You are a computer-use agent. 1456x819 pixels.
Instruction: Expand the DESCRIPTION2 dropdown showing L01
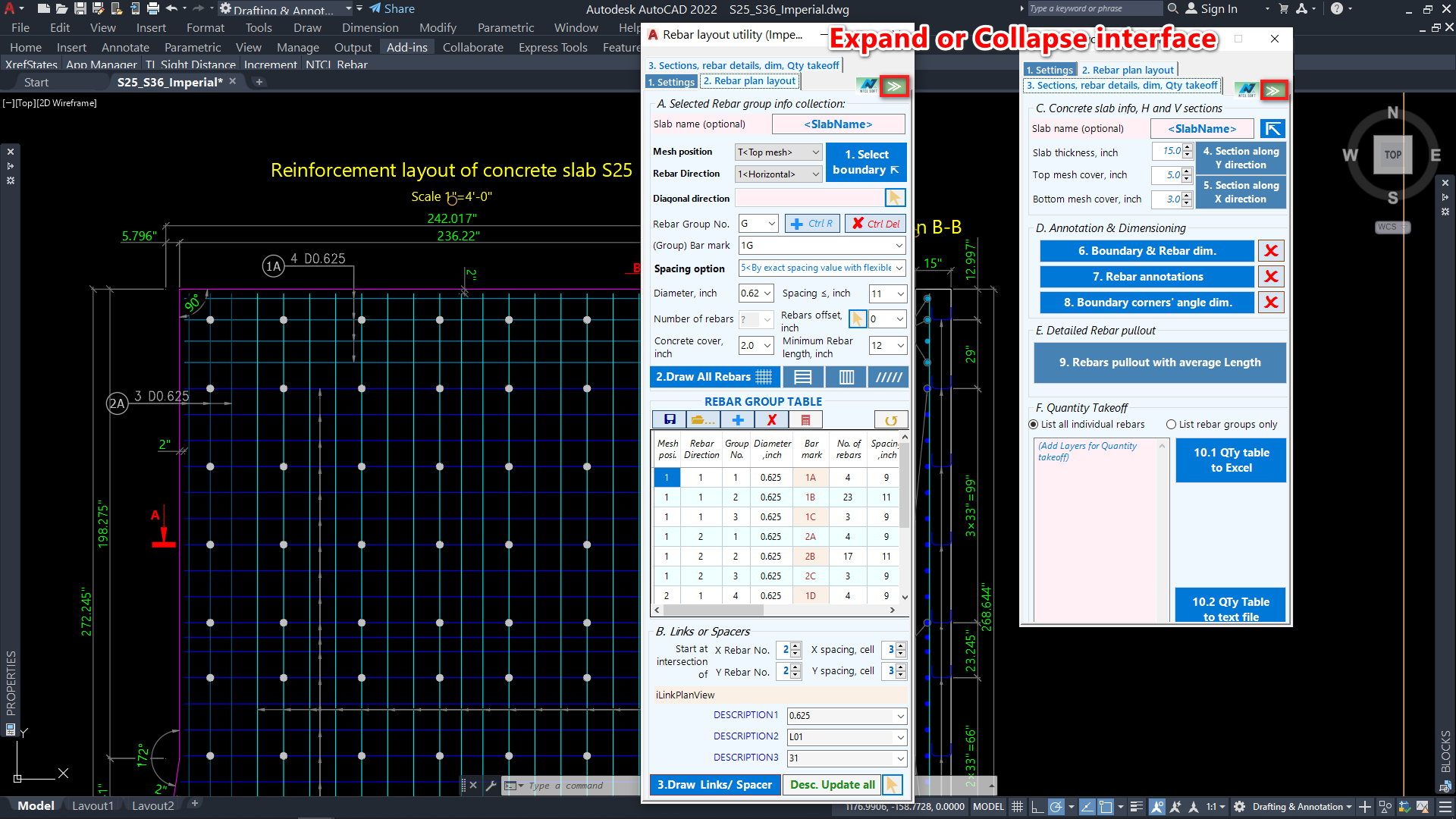tap(899, 737)
